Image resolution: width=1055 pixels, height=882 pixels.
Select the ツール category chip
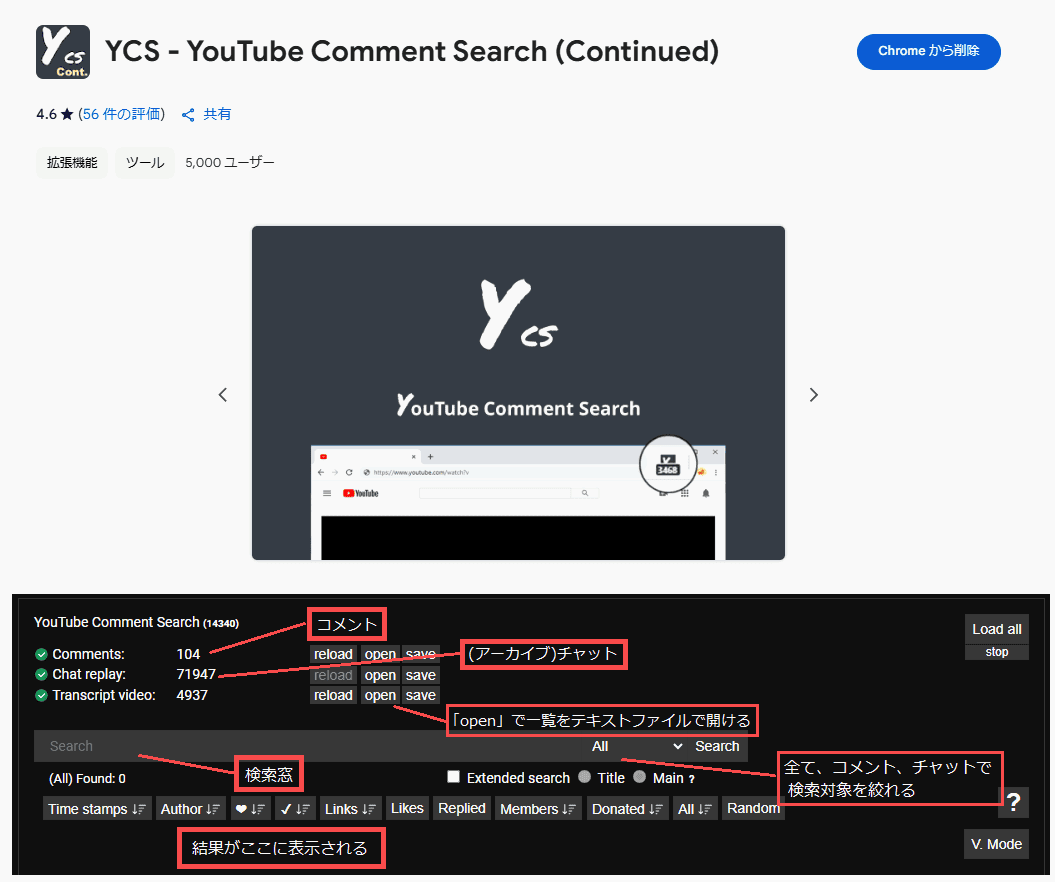coord(145,163)
